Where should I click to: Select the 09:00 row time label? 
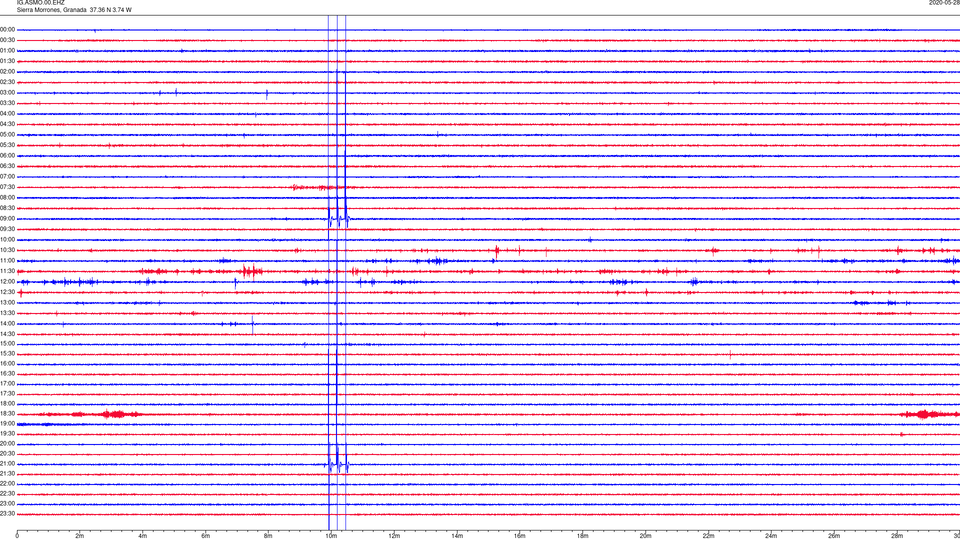pyautogui.click(x=7, y=219)
